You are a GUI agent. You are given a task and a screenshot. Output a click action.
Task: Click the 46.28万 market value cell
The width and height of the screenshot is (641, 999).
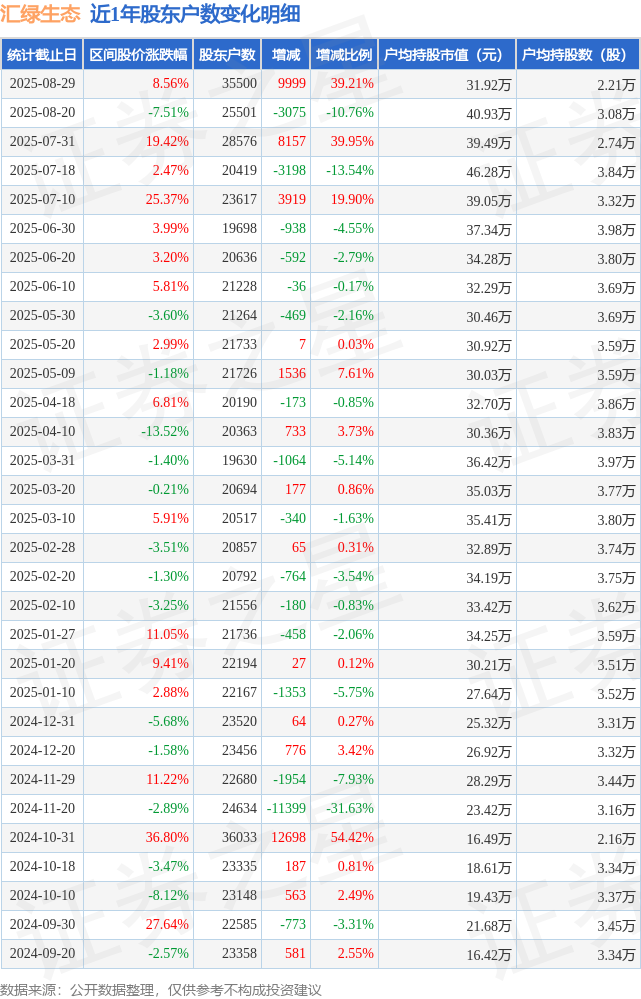(x=489, y=172)
